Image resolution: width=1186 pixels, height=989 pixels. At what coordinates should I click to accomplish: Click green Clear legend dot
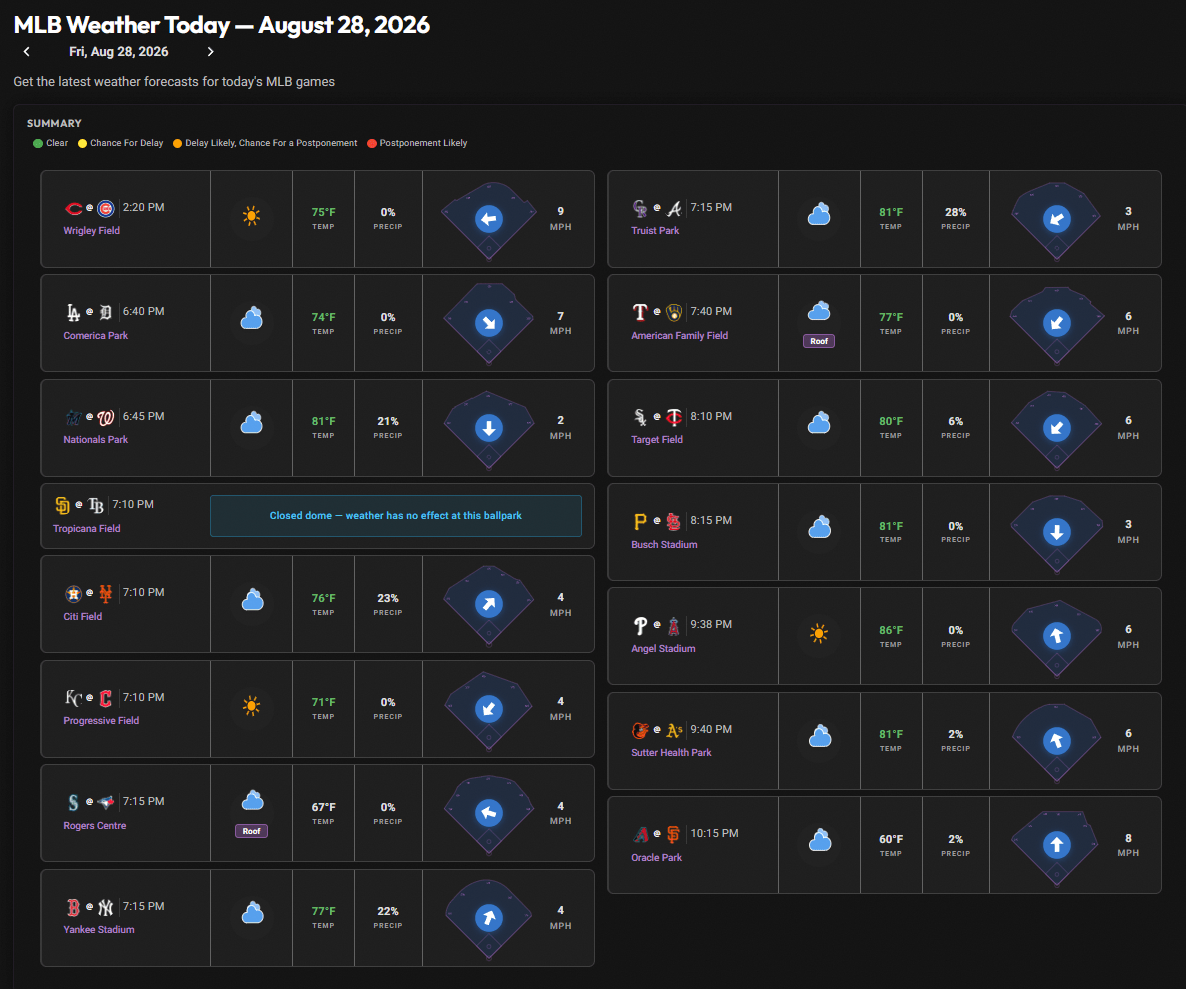click(x=38, y=144)
